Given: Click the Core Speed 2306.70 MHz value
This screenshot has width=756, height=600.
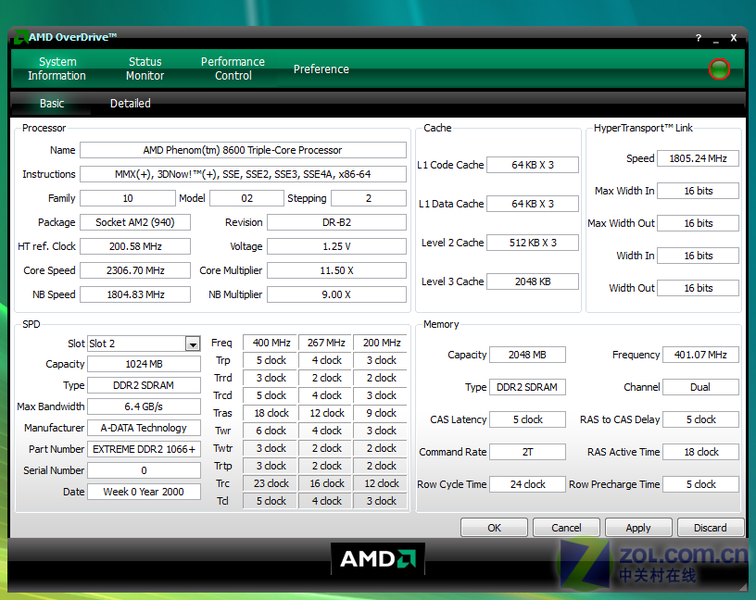Looking at the screenshot, I should pyautogui.click(x=135, y=270).
